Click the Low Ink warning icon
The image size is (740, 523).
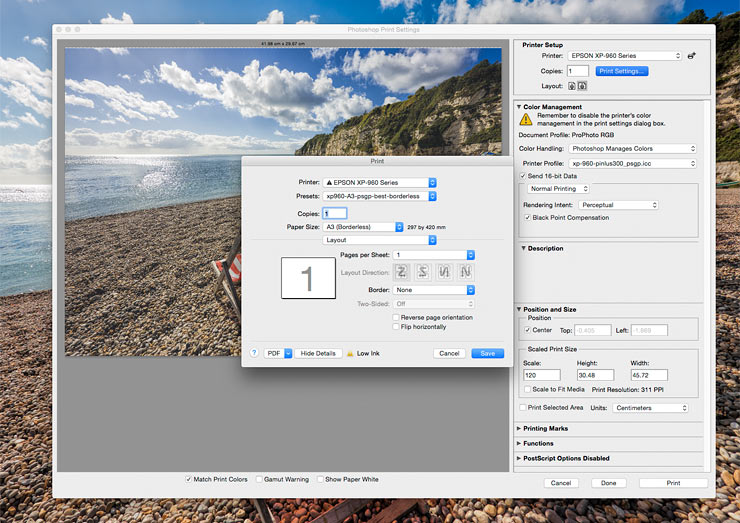350,354
